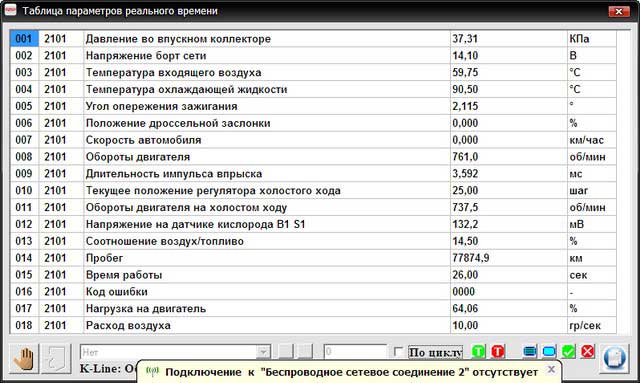Click value 2,115 ignition angle cell

509,106
